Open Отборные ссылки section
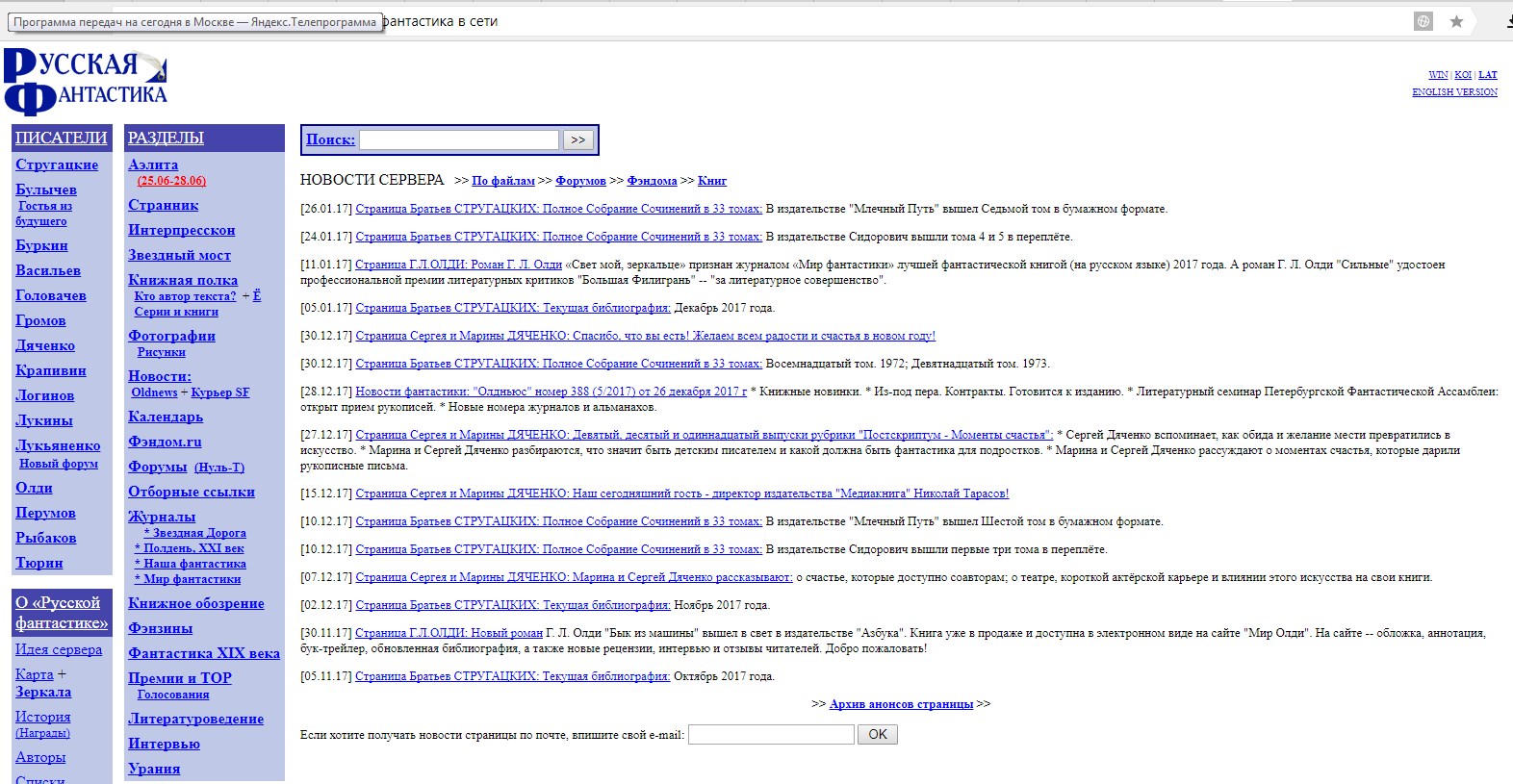The image size is (1513, 784). 192,492
